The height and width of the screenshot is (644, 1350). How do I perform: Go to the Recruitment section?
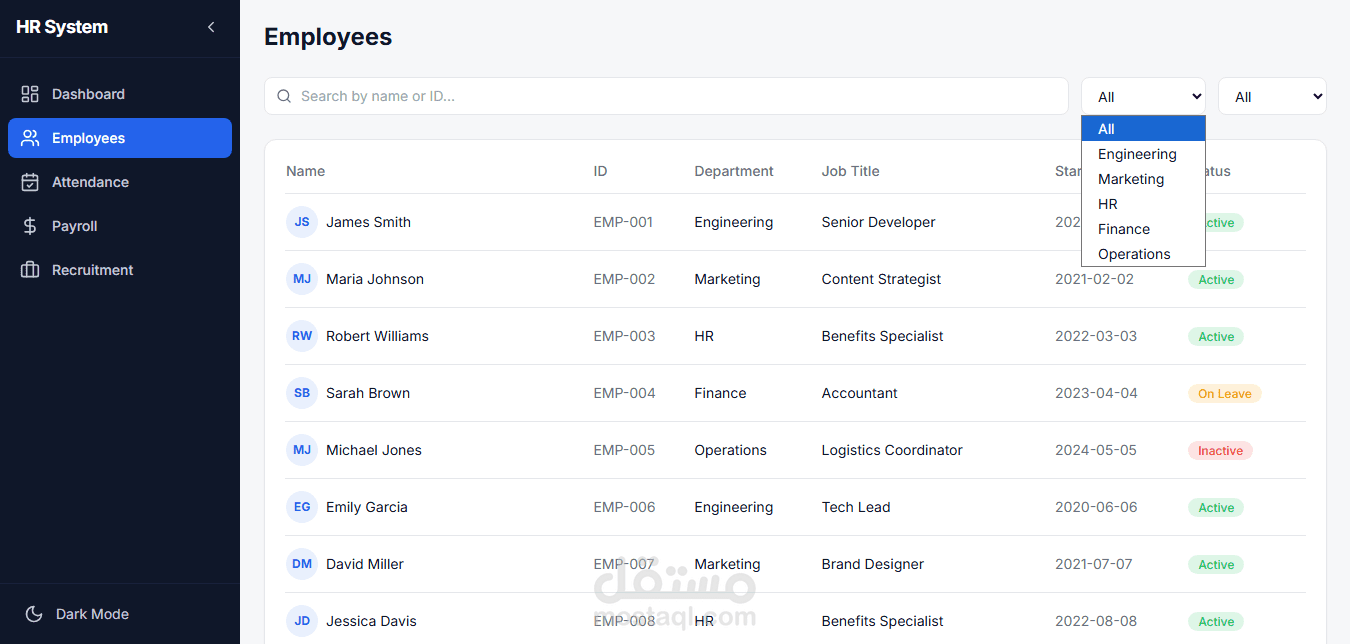pyautogui.click(x=92, y=270)
